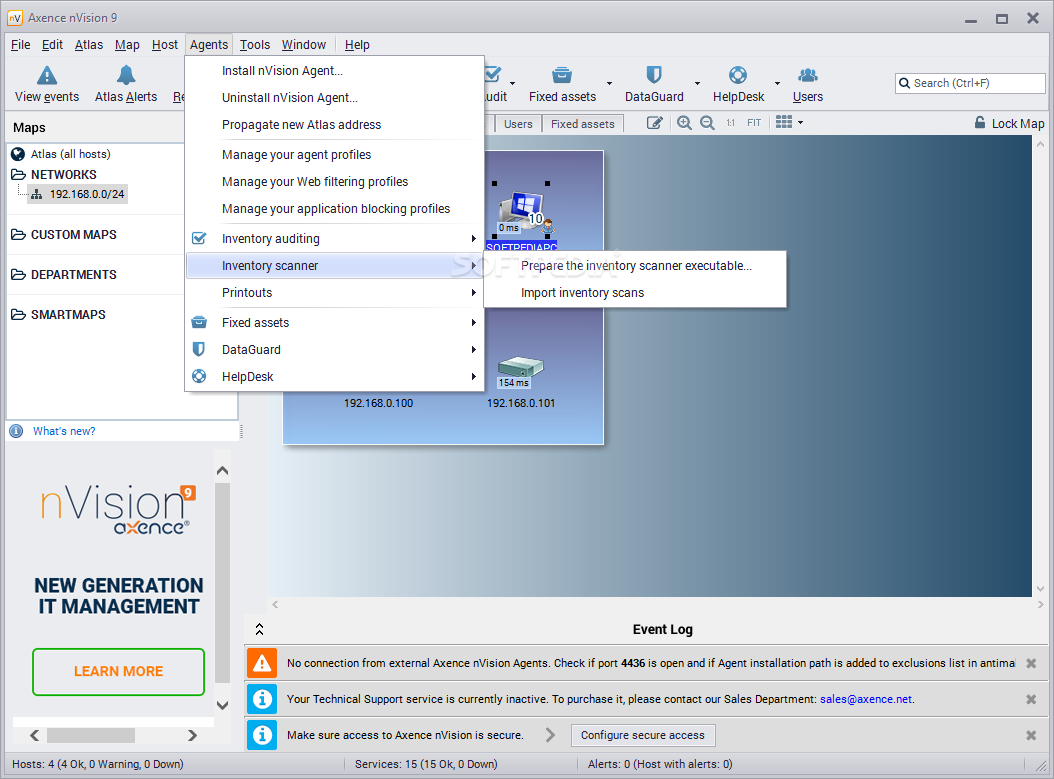Image resolution: width=1054 pixels, height=779 pixels.
Task: Open the sales@axence.net email link
Action: point(866,700)
